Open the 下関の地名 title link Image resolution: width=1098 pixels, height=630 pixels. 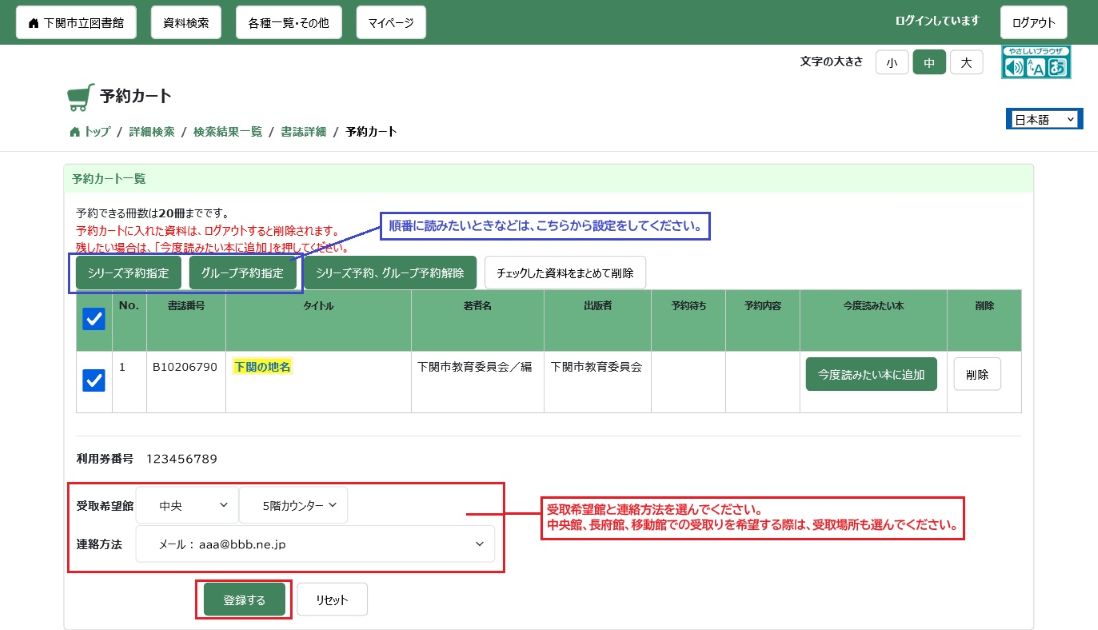(x=262, y=367)
